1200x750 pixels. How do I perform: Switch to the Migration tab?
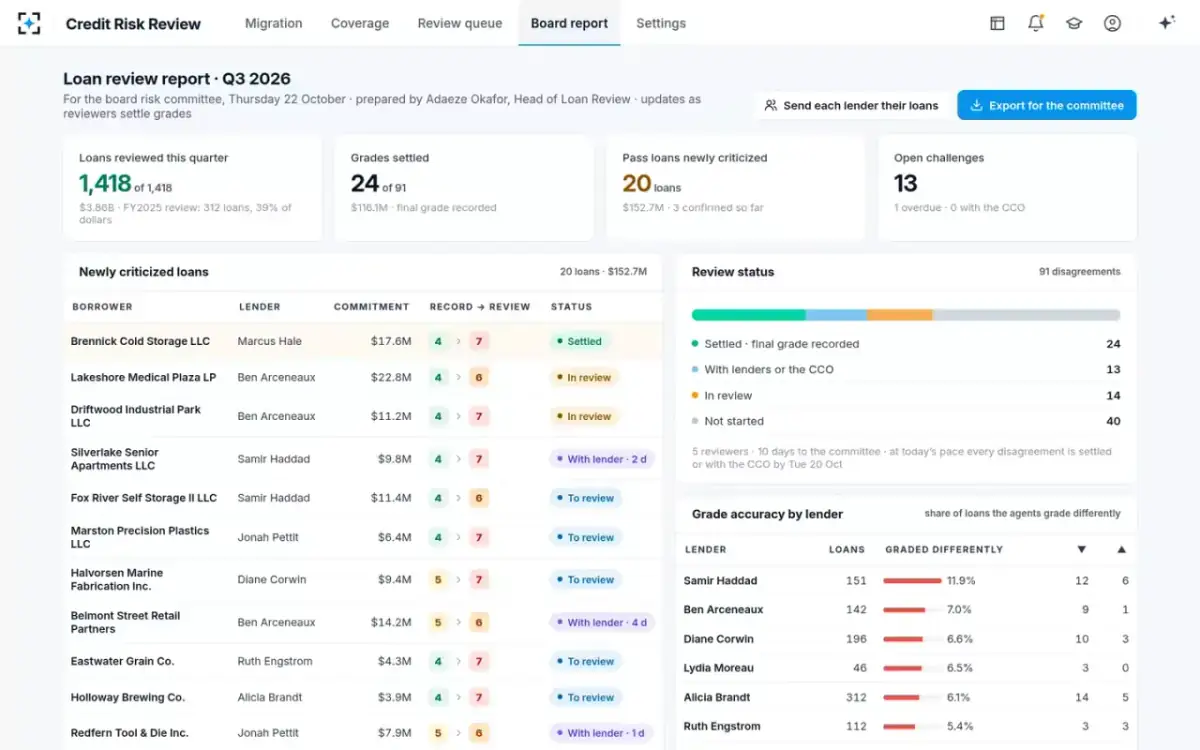[x=274, y=23]
